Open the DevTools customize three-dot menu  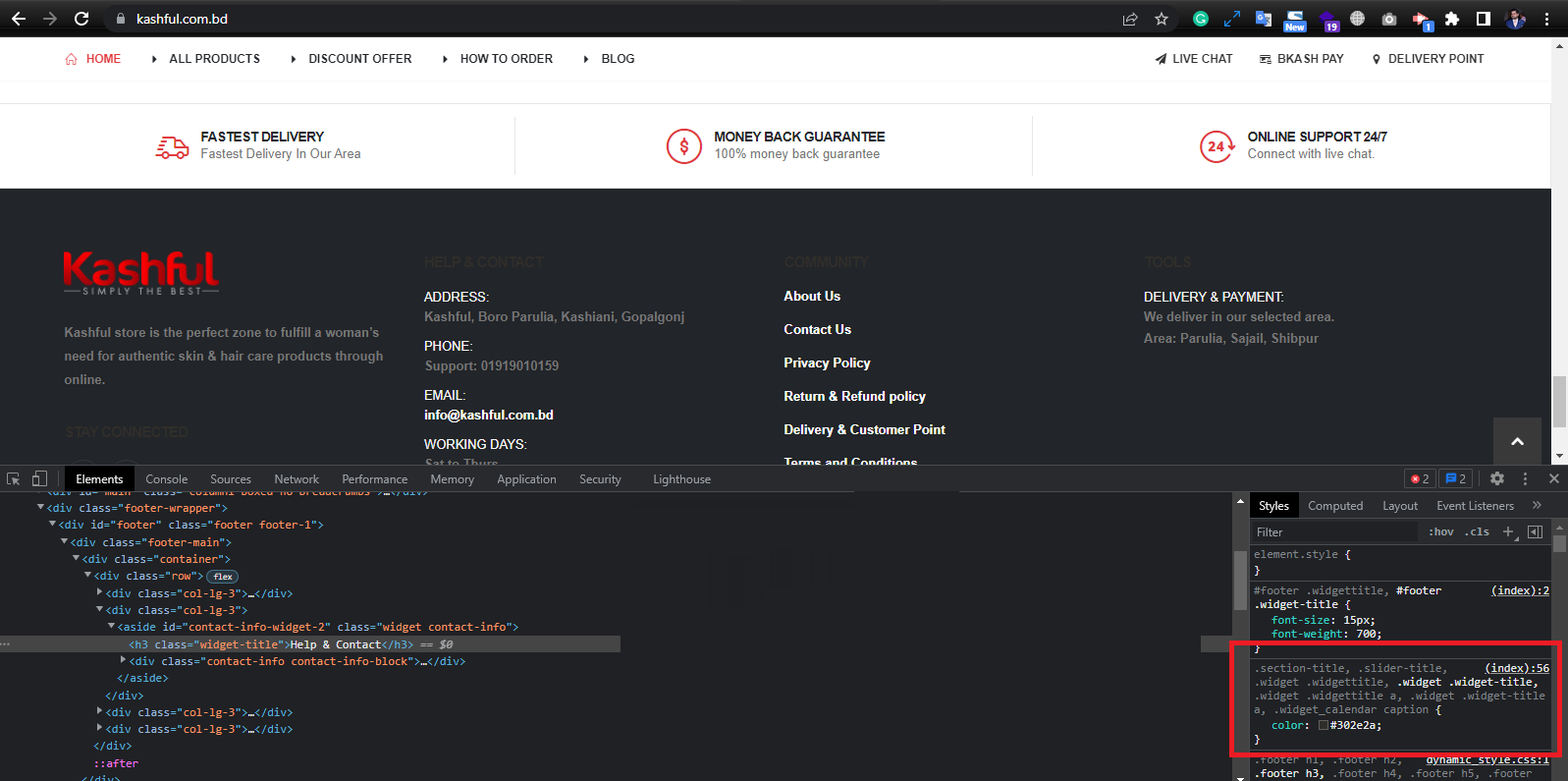pos(1525,478)
